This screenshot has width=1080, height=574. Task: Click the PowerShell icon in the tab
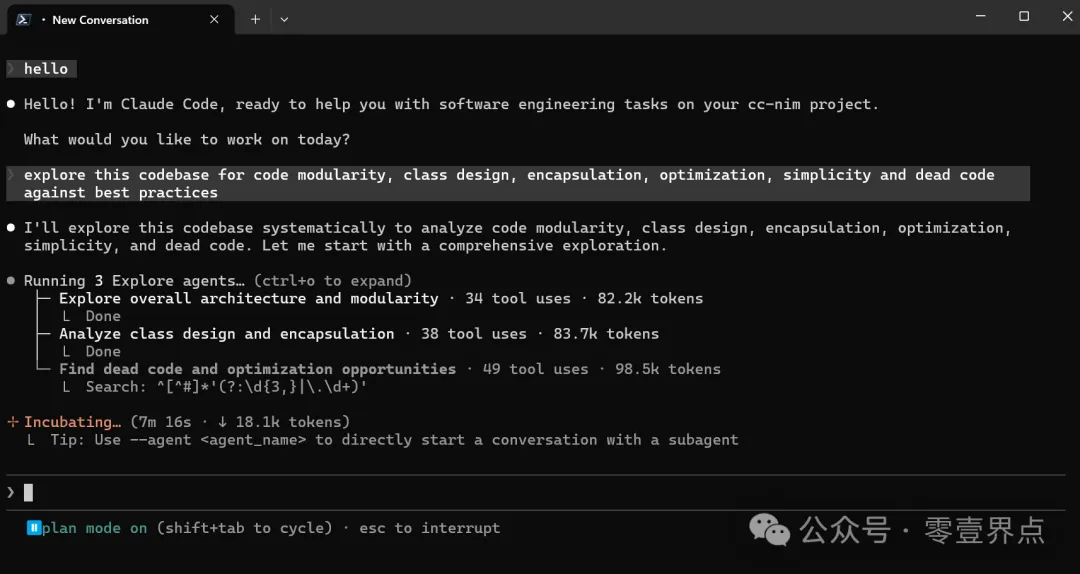(x=21, y=19)
